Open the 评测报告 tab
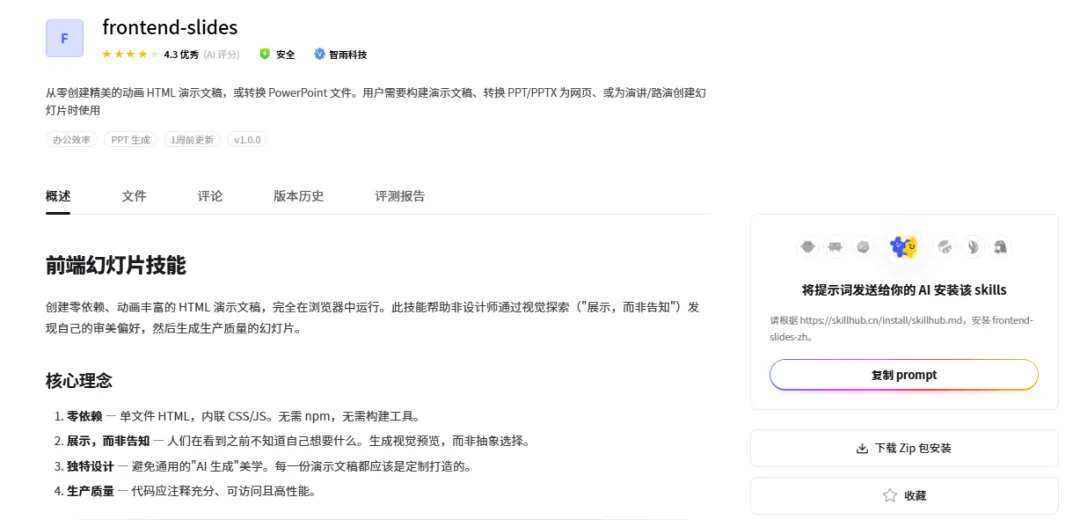Screen dimensions: 1080x527 pyautogui.click(x=399, y=196)
